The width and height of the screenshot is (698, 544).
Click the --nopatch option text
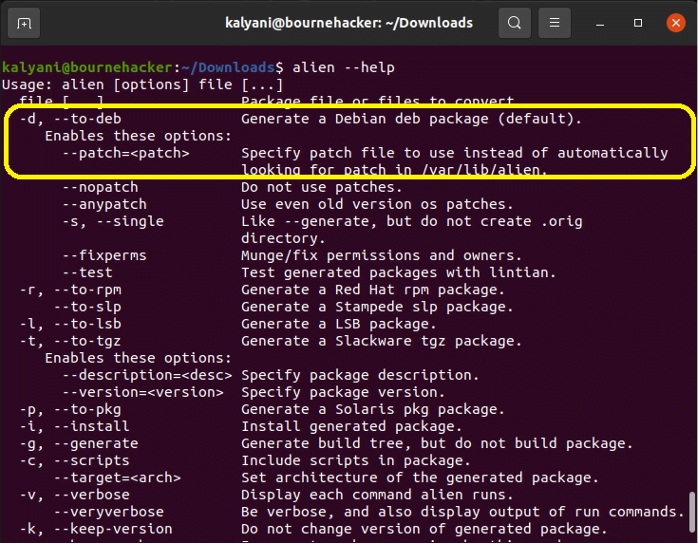100,187
